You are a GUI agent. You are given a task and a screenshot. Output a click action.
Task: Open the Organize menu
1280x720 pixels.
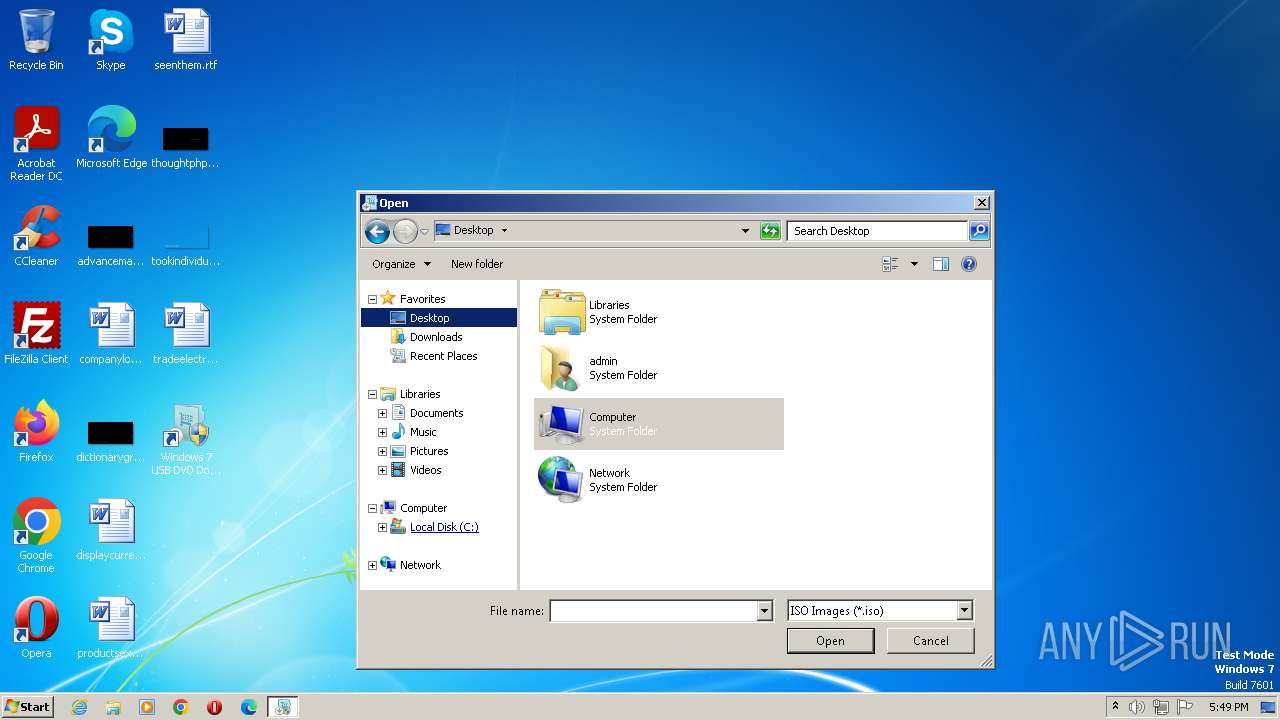click(401, 264)
